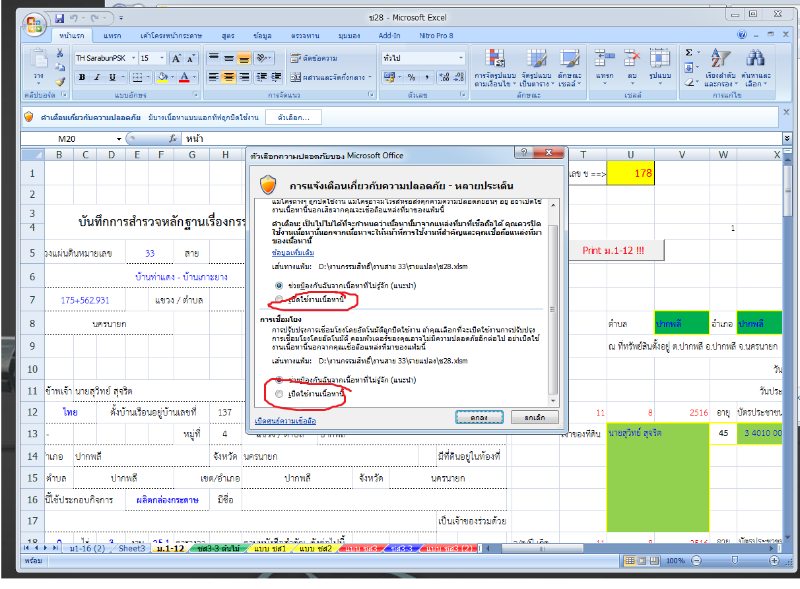
Task: Click the Italic formatting icon
Action: 98,77
